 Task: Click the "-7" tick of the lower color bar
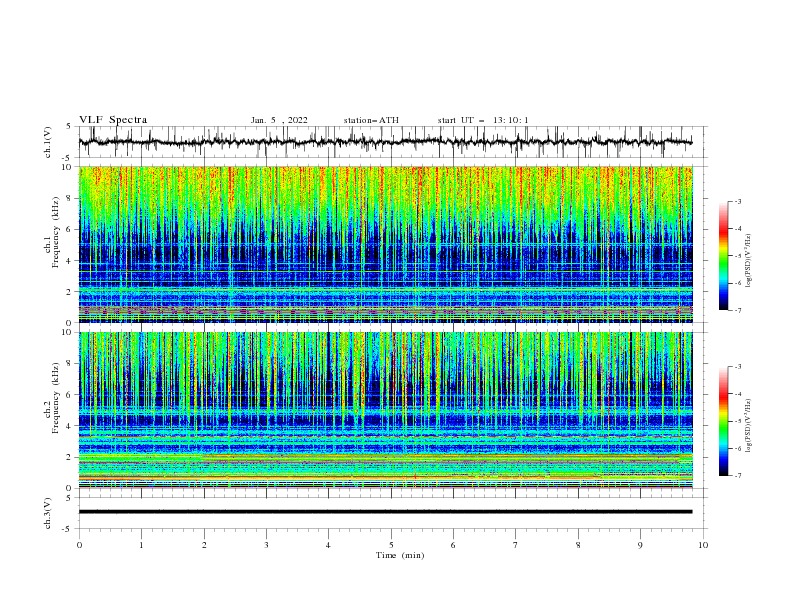click(737, 476)
